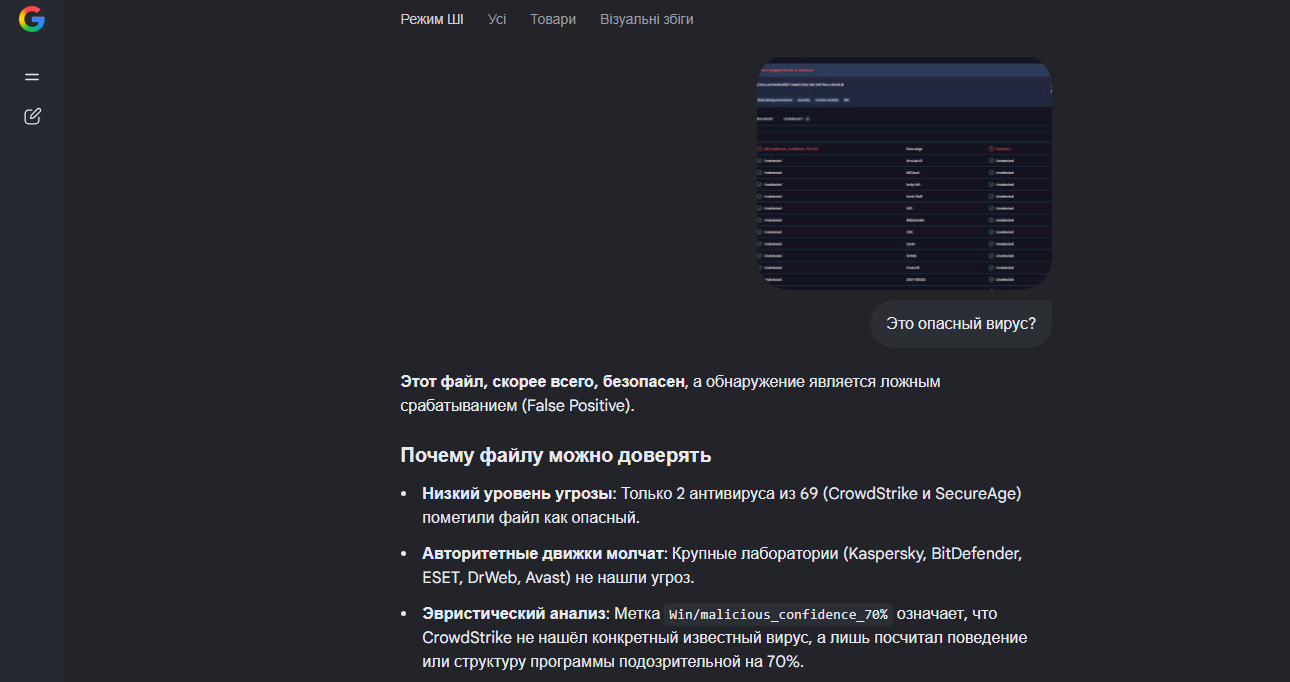
Task: Open the Візуальні збіги tab
Action: tap(647, 19)
